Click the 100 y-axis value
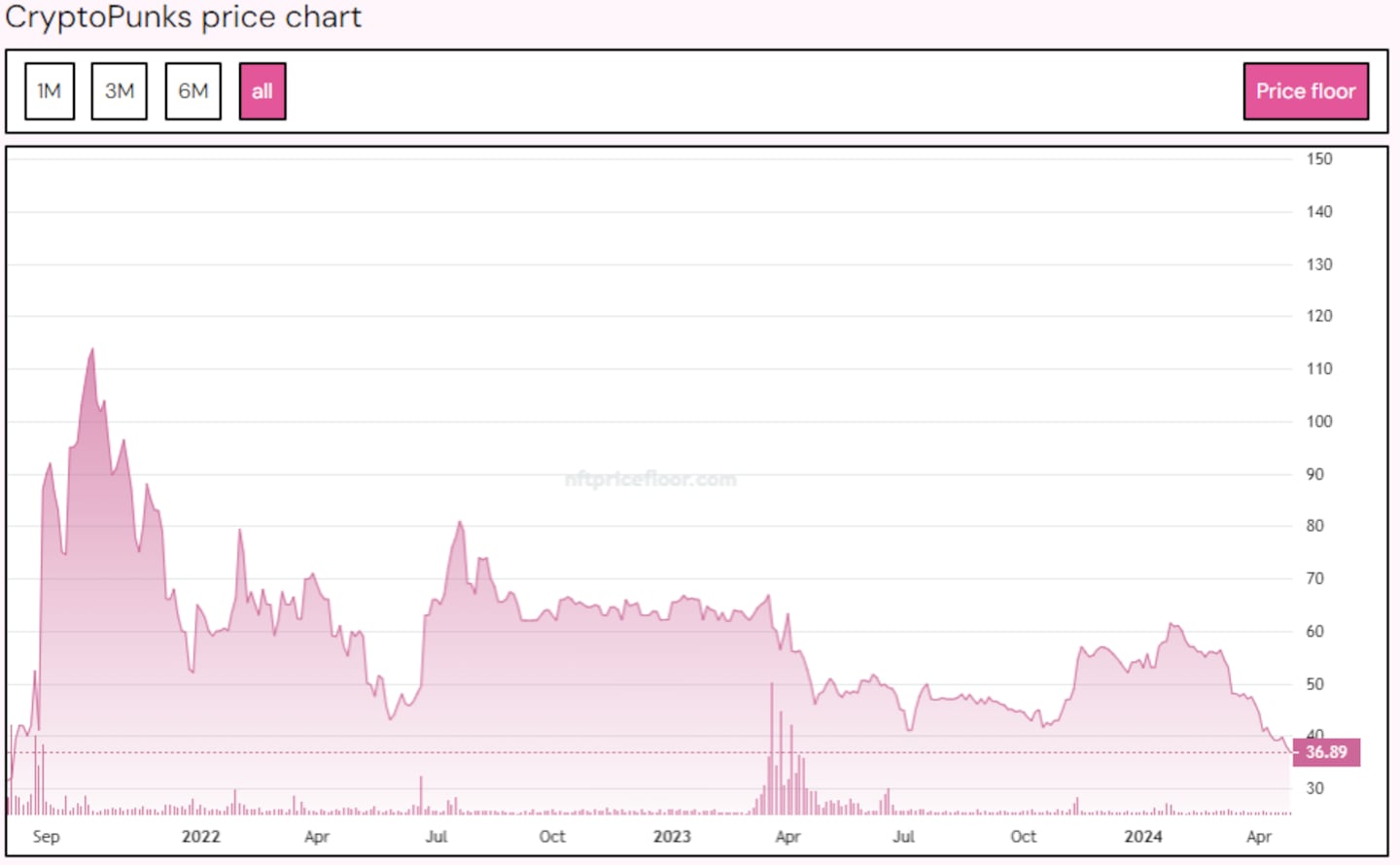The image size is (1400, 865). point(1319,422)
